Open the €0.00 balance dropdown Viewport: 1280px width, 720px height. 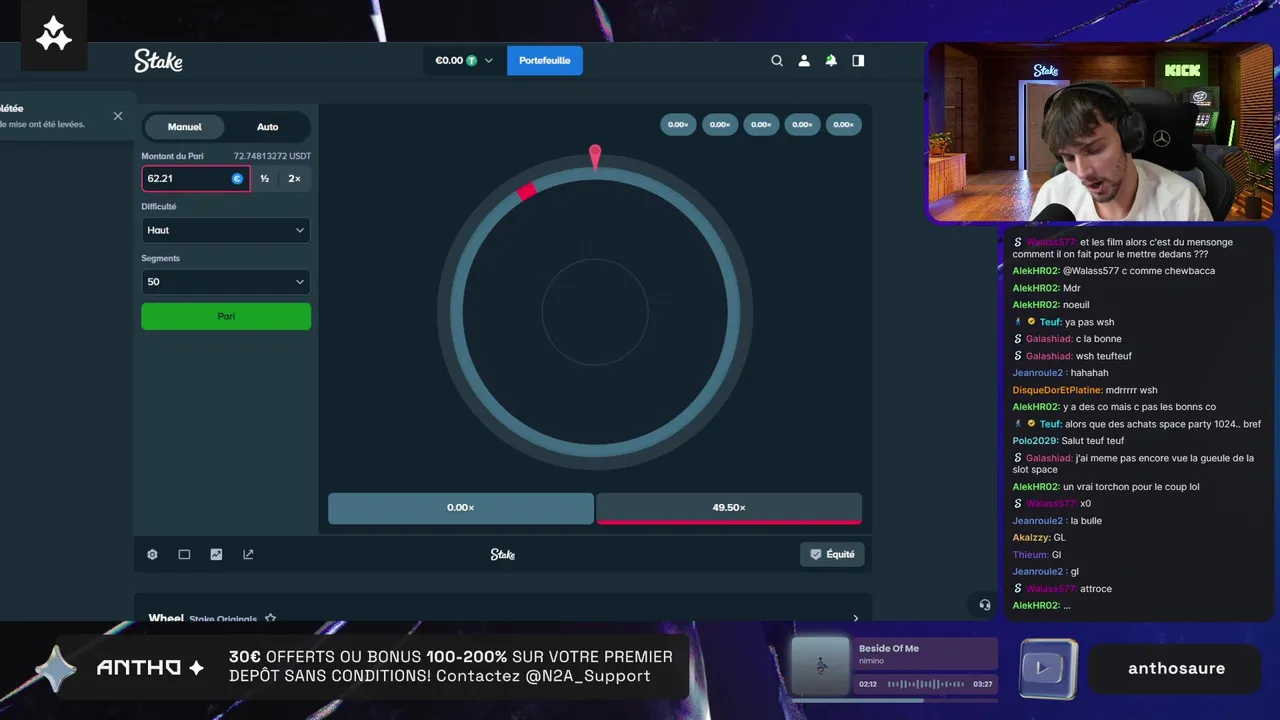(464, 61)
